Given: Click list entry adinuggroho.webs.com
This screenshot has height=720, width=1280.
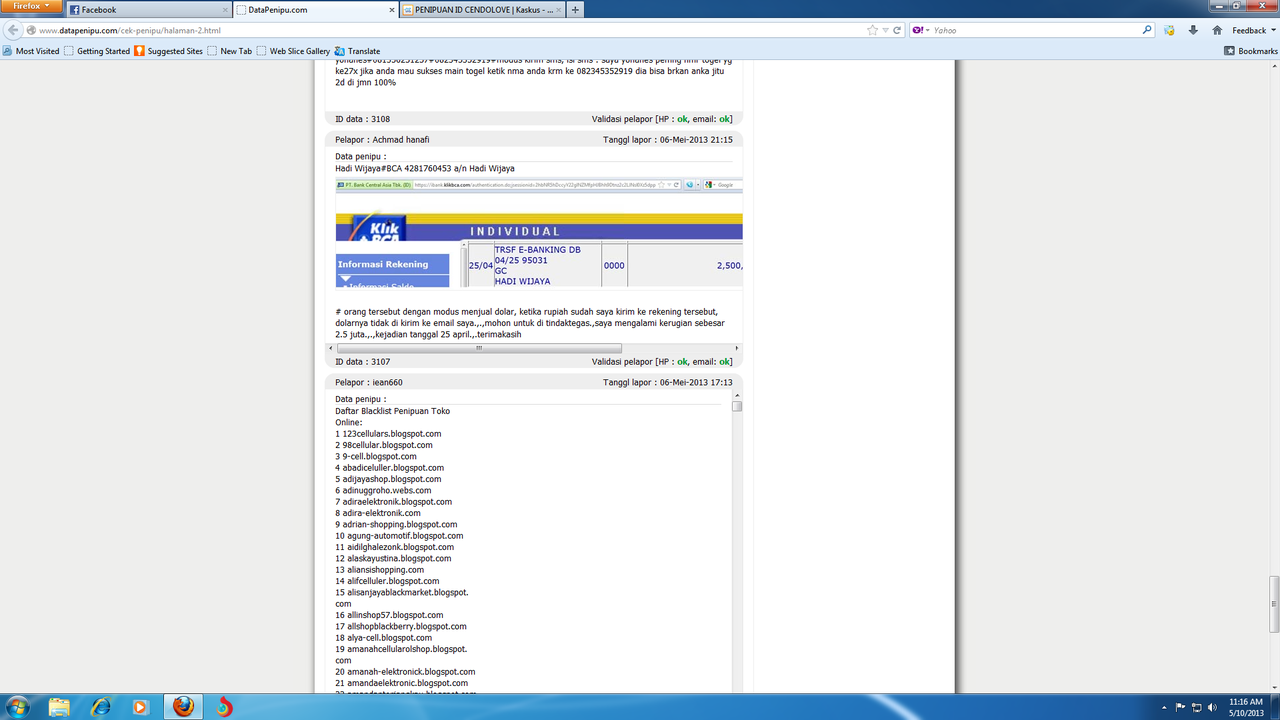Looking at the screenshot, I should pyautogui.click(x=387, y=490).
